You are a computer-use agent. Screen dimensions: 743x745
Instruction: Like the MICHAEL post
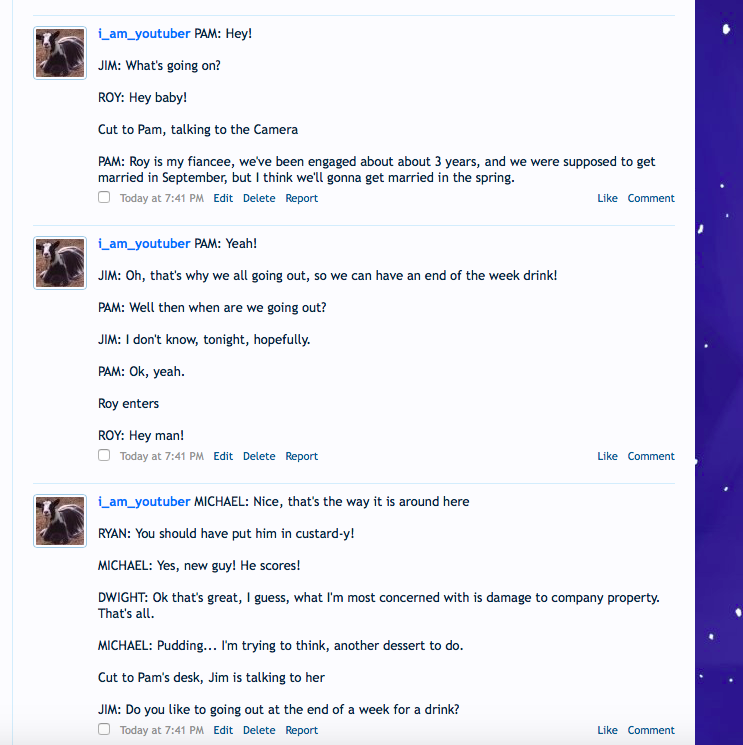(x=607, y=730)
